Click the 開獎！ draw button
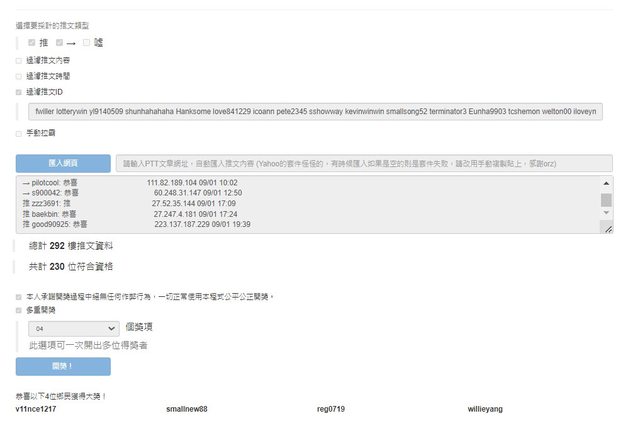This screenshot has width=640, height=423. 63,366
